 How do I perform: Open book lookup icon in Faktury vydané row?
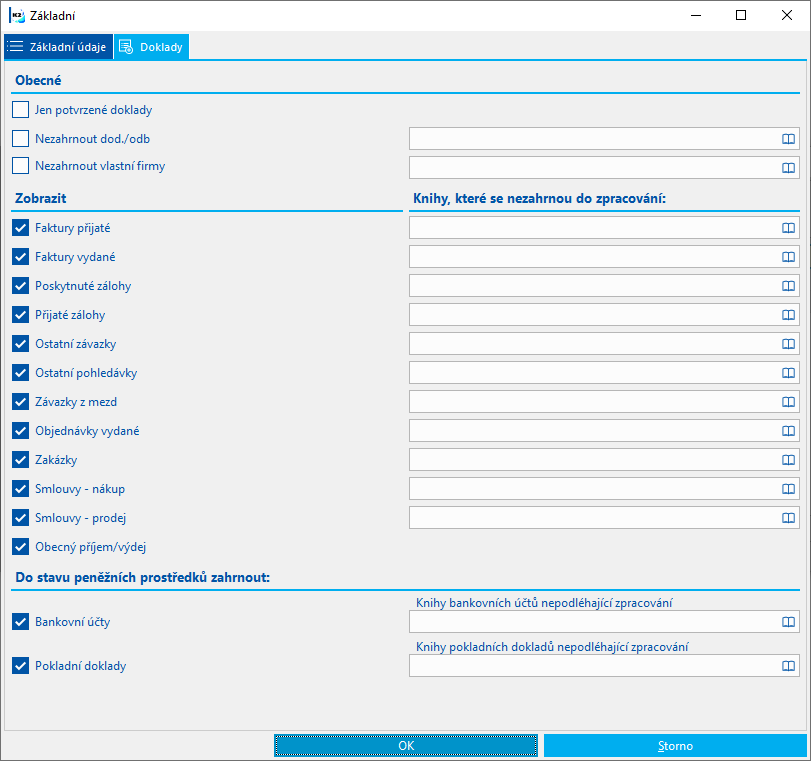(788, 257)
